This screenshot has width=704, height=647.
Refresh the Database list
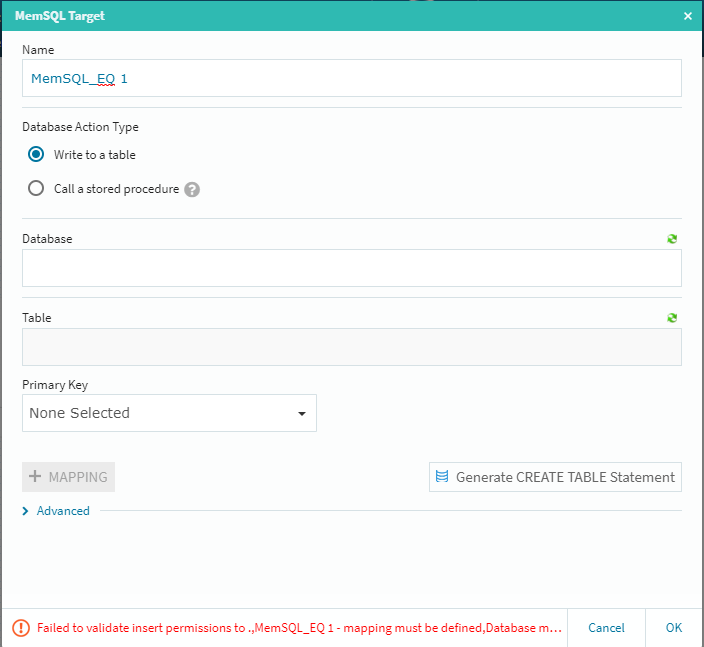(x=672, y=239)
